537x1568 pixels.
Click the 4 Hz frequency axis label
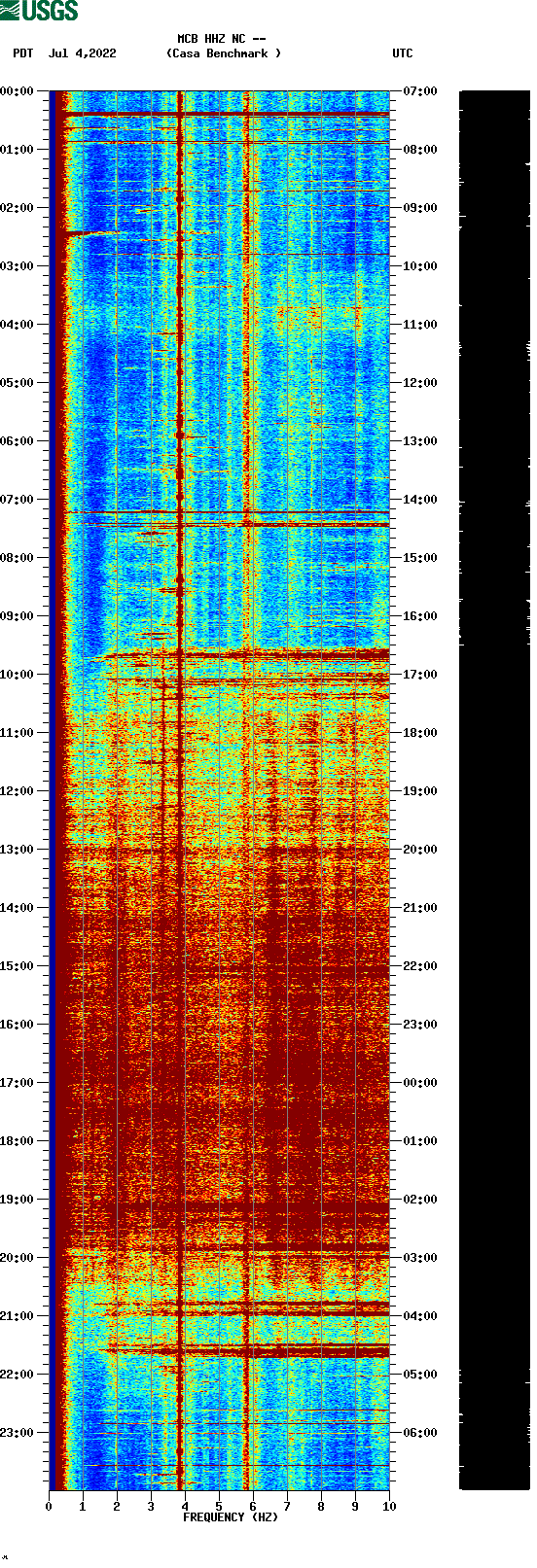(x=185, y=1507)
